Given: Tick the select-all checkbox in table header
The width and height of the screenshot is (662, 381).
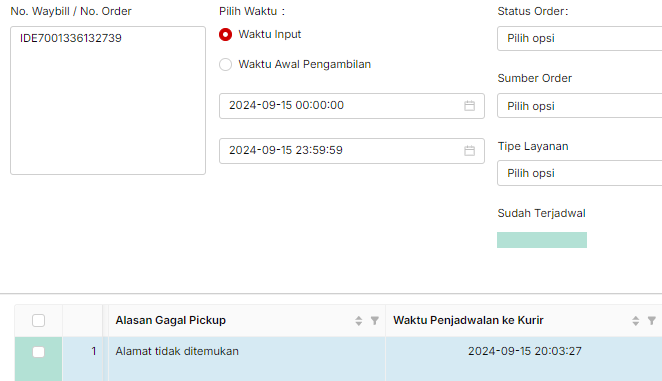Looking at the screenshot, I should point(38,321).
